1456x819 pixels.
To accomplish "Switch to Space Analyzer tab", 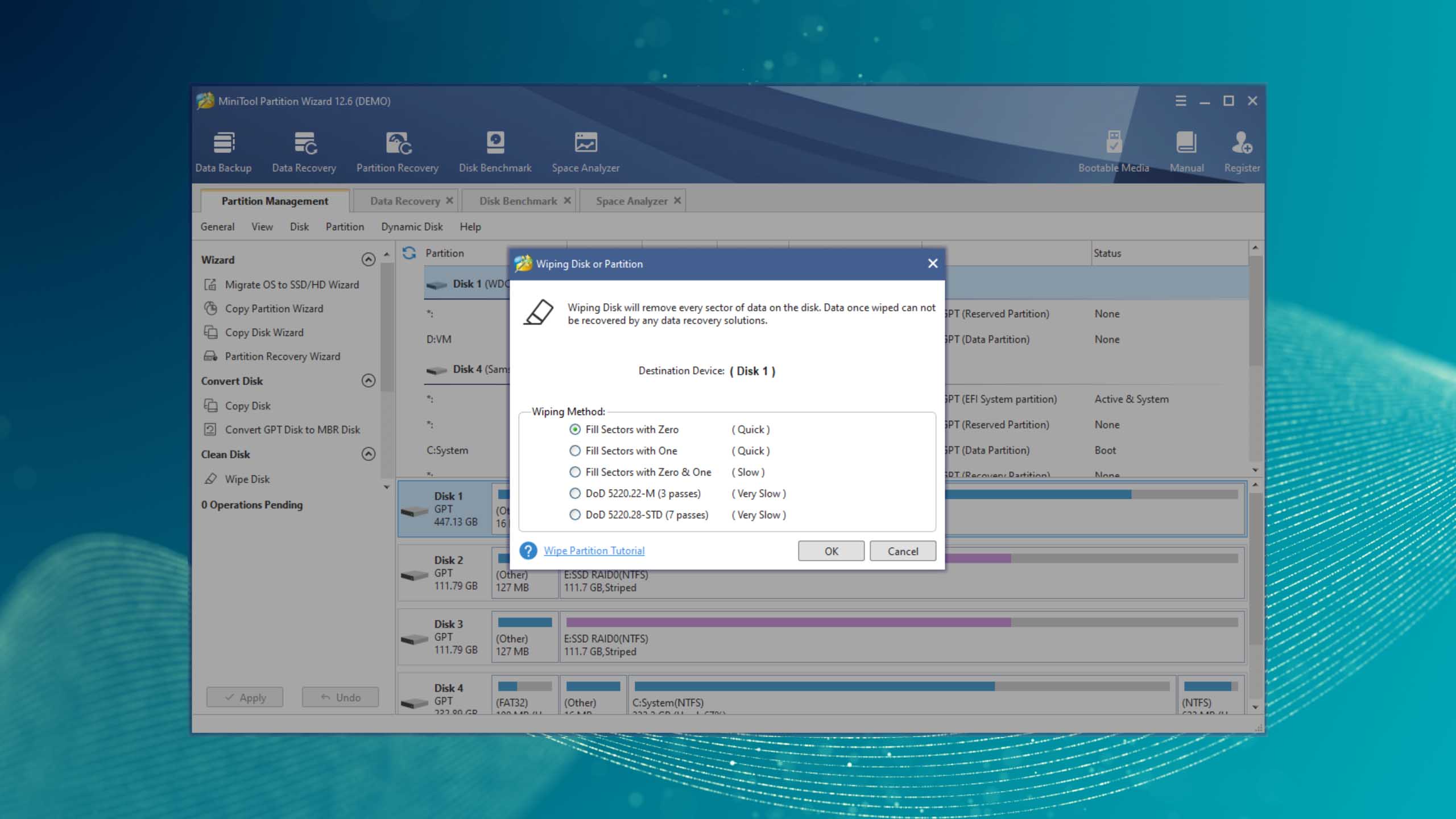I will (631, 201).
